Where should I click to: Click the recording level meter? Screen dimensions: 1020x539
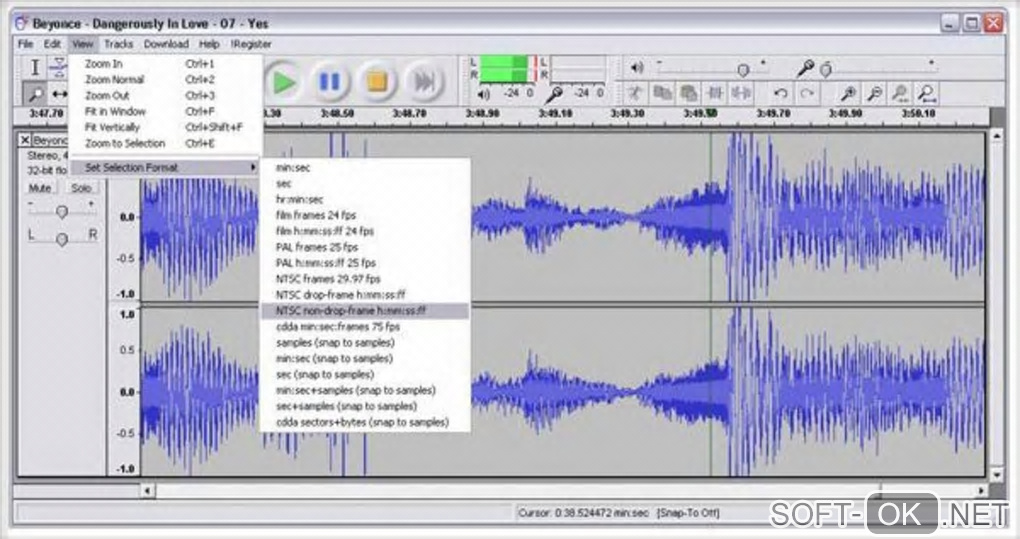pyautogui.click(x=578, y=68)
